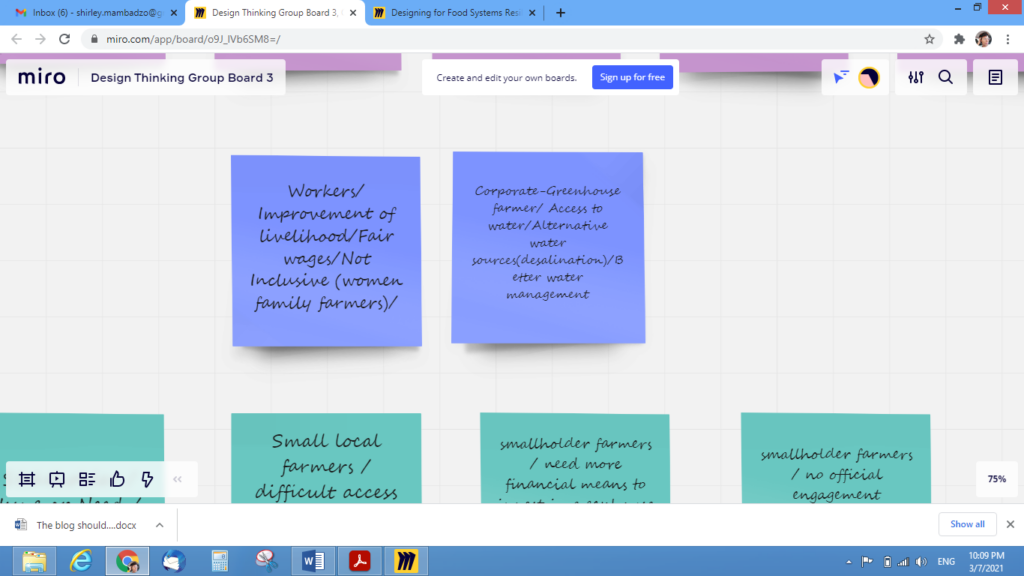Go back to the previous page

[x=16, y=39]
